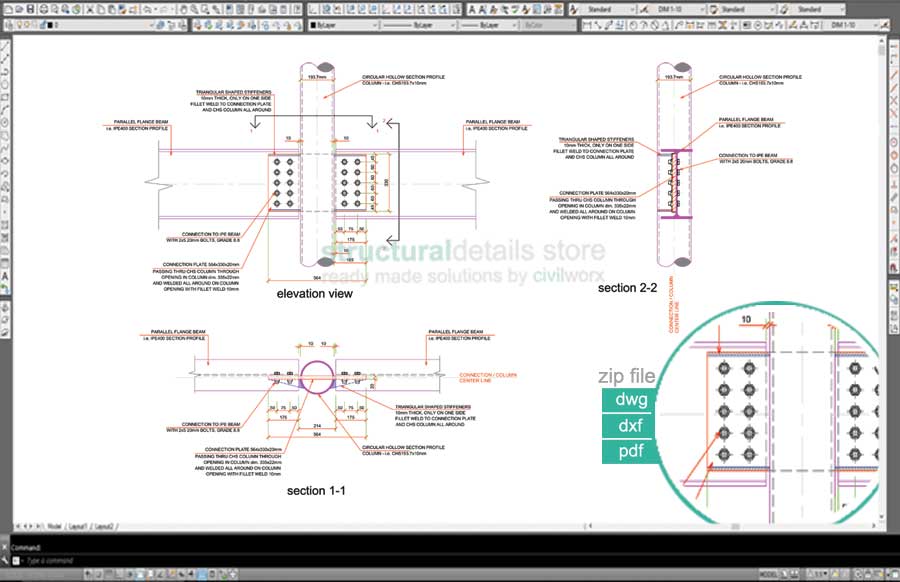900x582 pixels.
Task: Open the text style Standard dropdown
Action: pos(608,9)
